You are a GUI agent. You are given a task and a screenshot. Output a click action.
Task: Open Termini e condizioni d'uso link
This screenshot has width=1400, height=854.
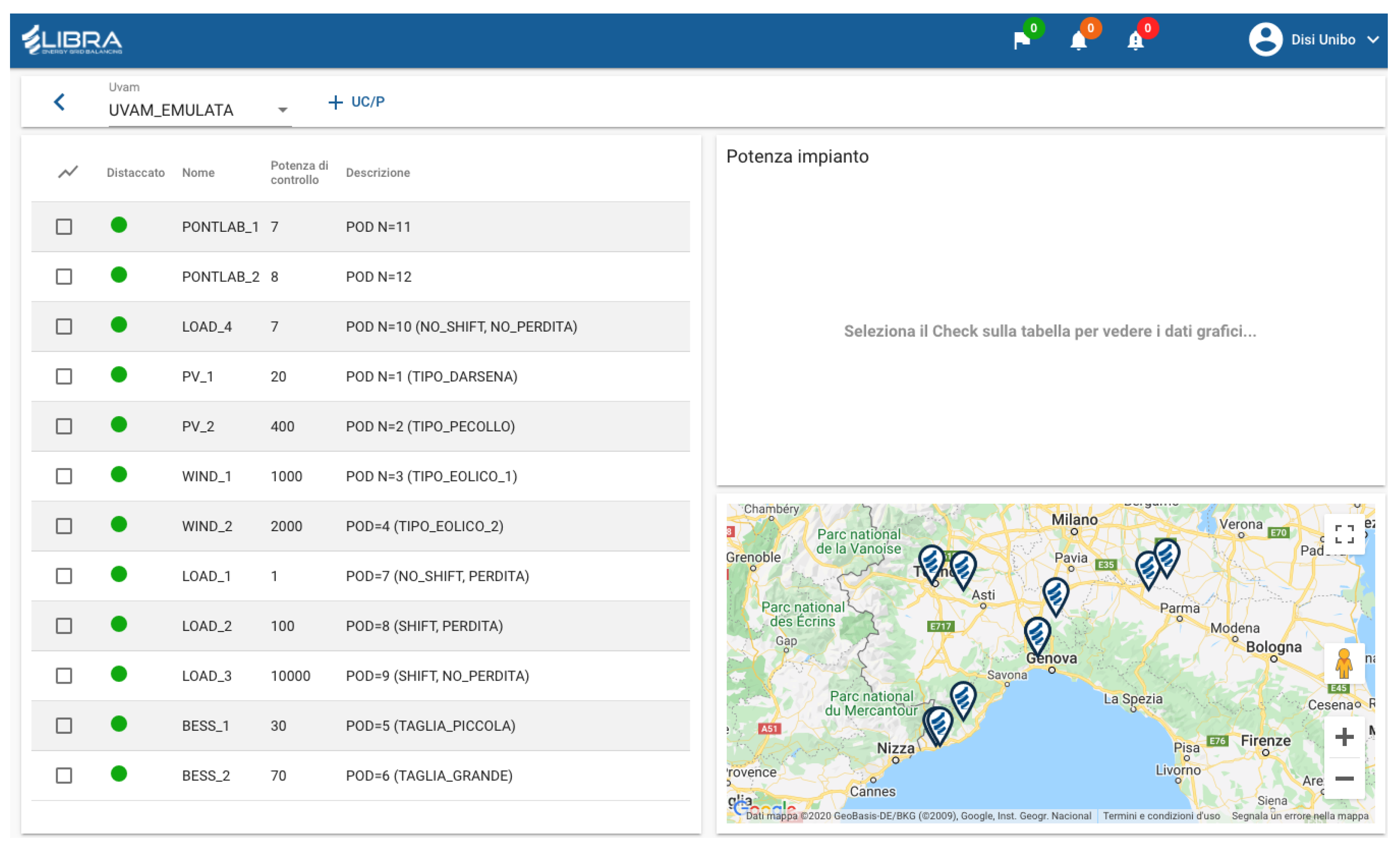click(1161, 816)
